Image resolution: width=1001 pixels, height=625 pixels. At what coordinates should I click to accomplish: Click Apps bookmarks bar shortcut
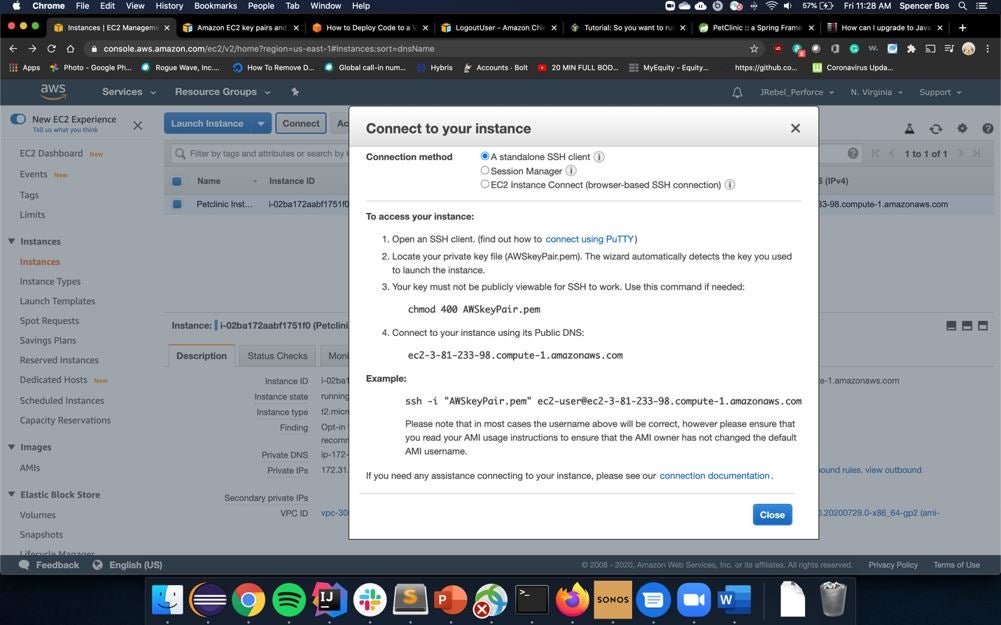24,68
